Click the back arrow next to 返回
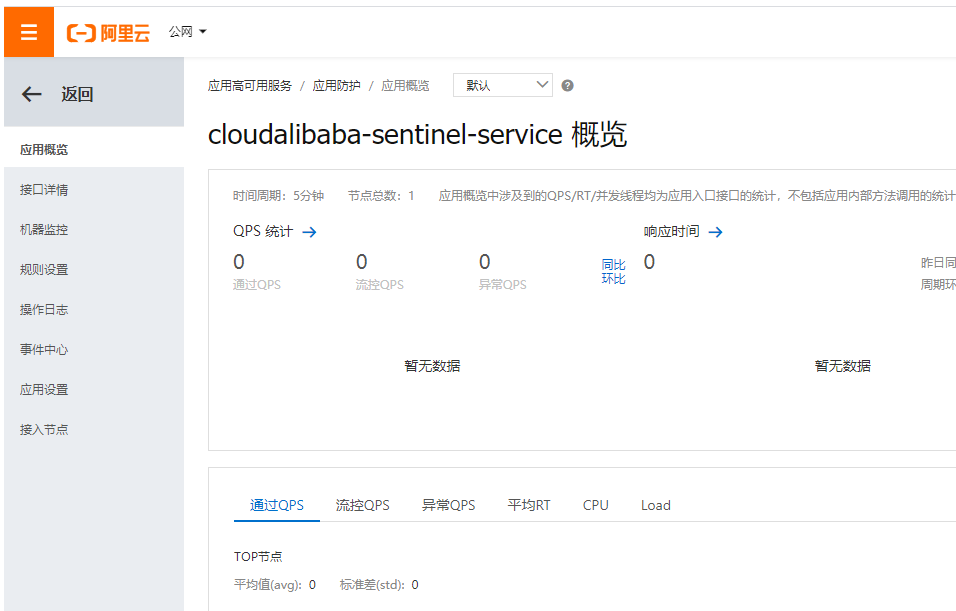The height and width of the screenshot is (611, 956). point(32,94)
